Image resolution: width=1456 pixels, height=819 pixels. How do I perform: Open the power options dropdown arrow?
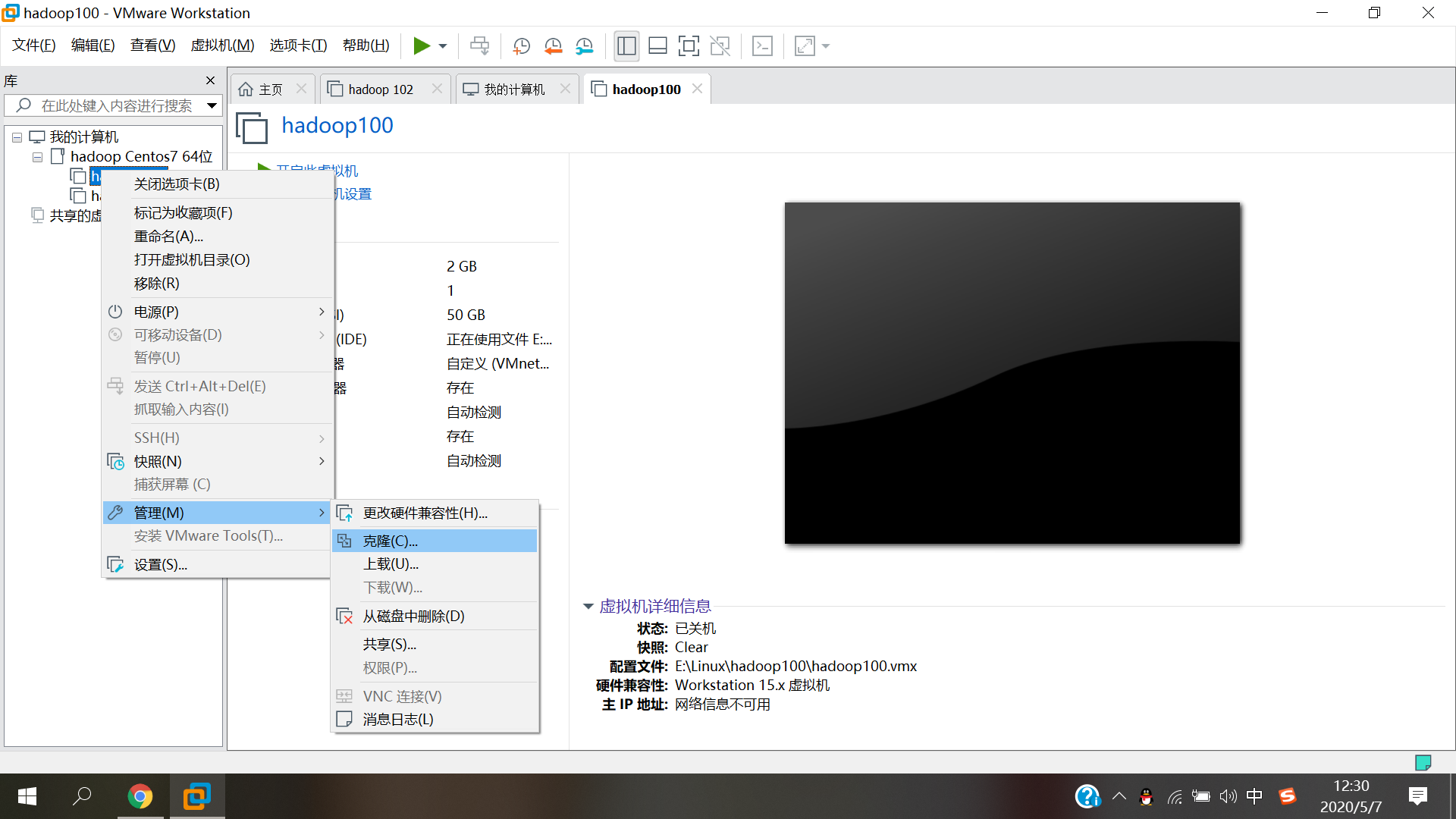[443, 46]
